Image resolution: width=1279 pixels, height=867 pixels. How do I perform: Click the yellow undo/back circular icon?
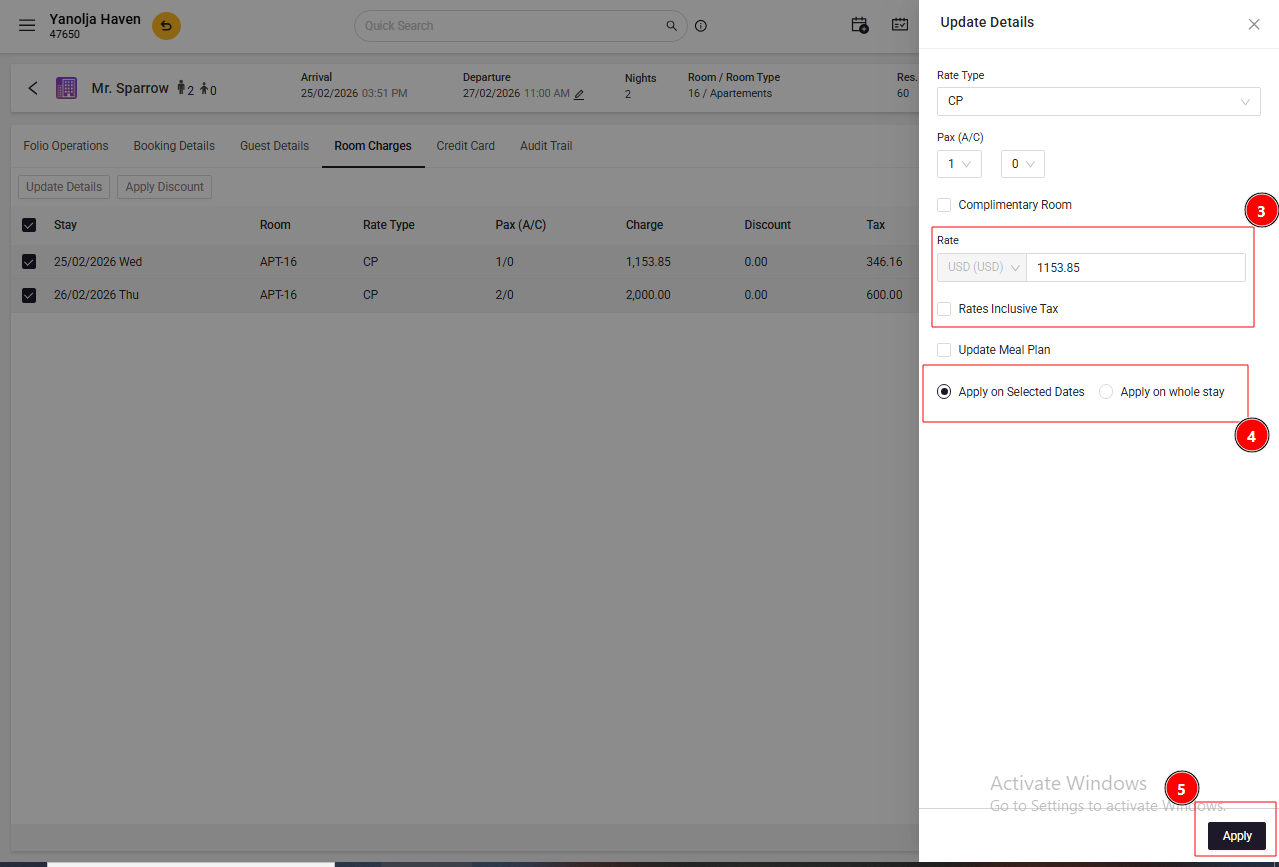[x=166, y=26]
